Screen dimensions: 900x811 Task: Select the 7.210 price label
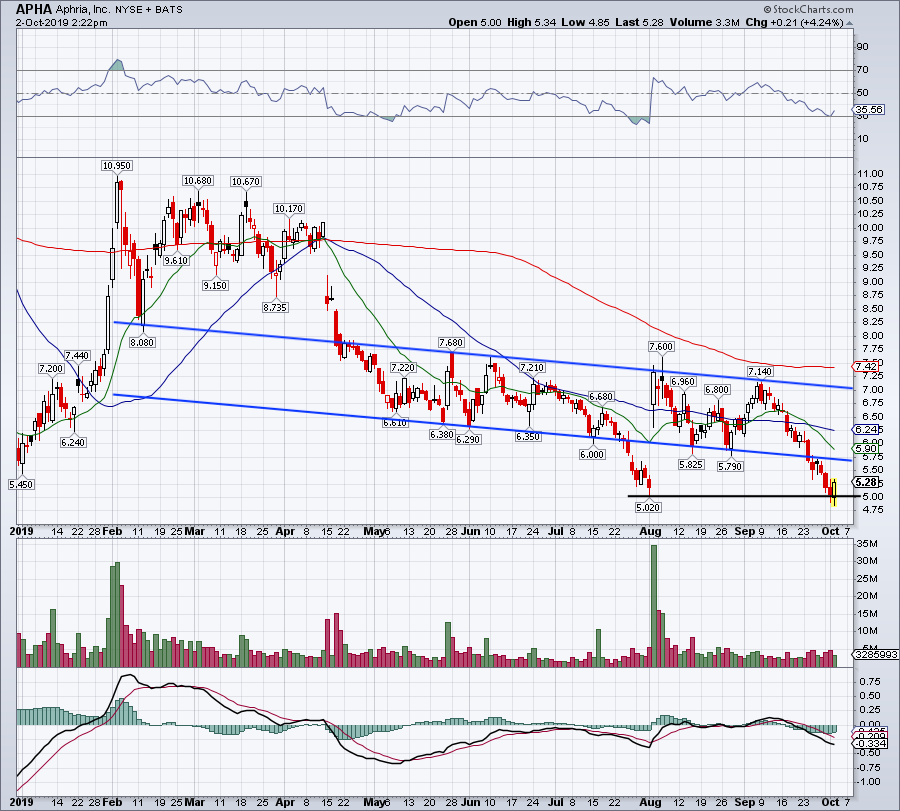[x=532, y=367]
